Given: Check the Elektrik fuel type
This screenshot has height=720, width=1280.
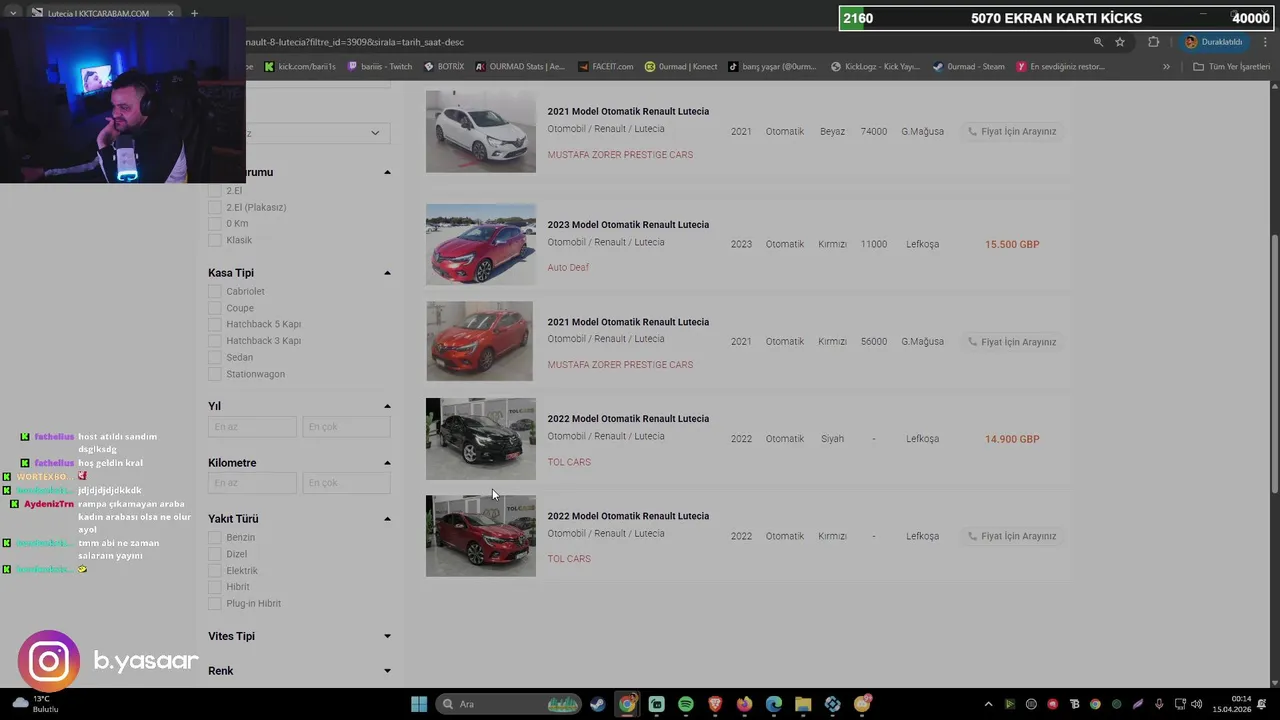Looking at the screenshot, I should (x=214, y=570).
